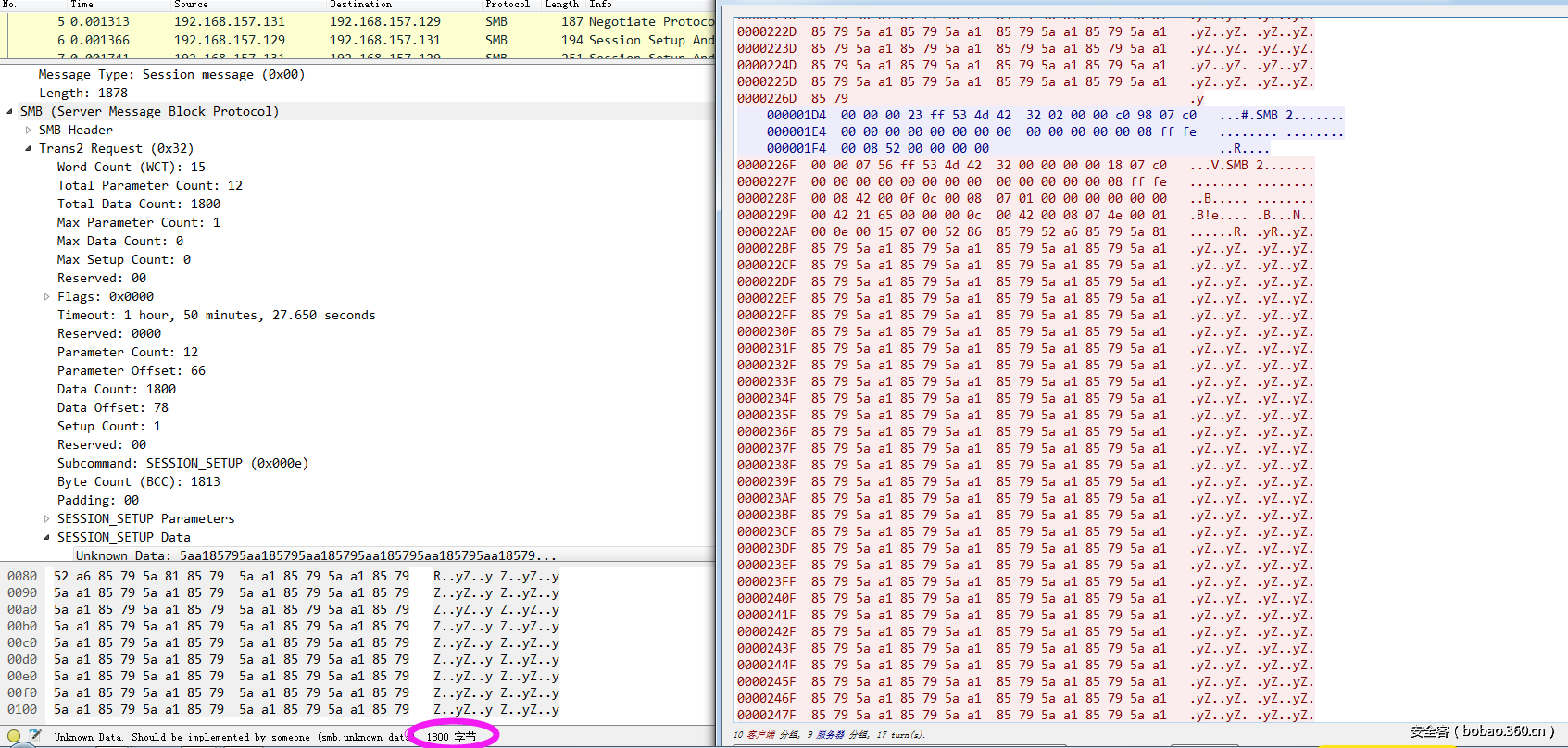Open expert info via yellow circle icon
The height and width of the screenshot is (748, 1568).
[x=13, y=737]
